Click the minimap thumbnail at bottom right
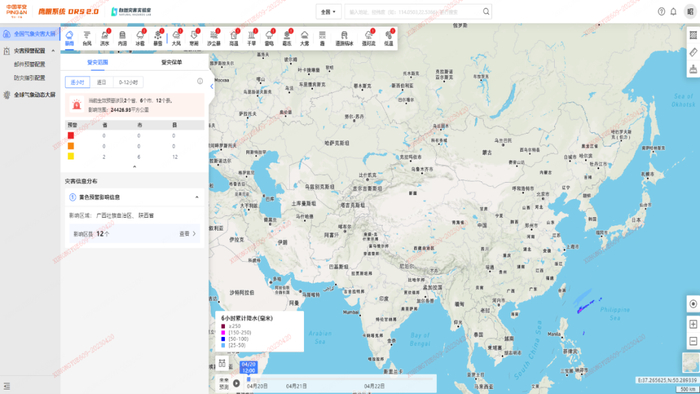 [x=691, y=362]
